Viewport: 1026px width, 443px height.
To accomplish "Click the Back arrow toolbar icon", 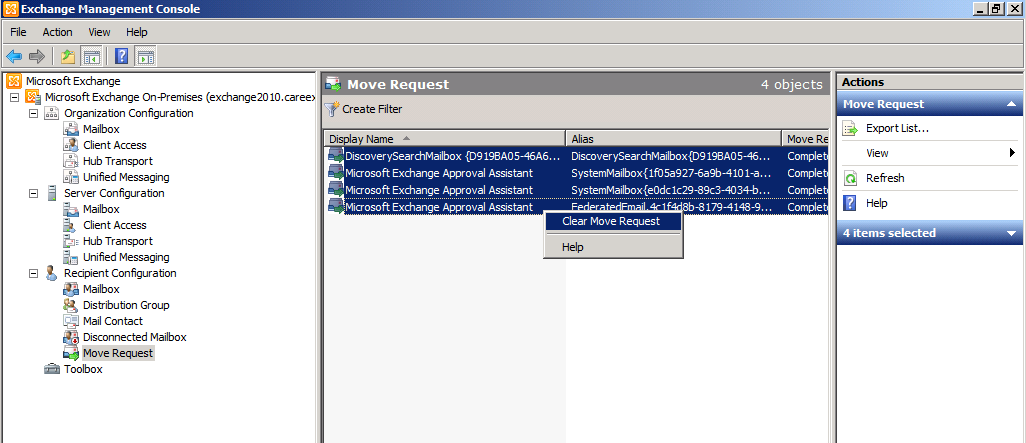I will (x=14, y=56).
